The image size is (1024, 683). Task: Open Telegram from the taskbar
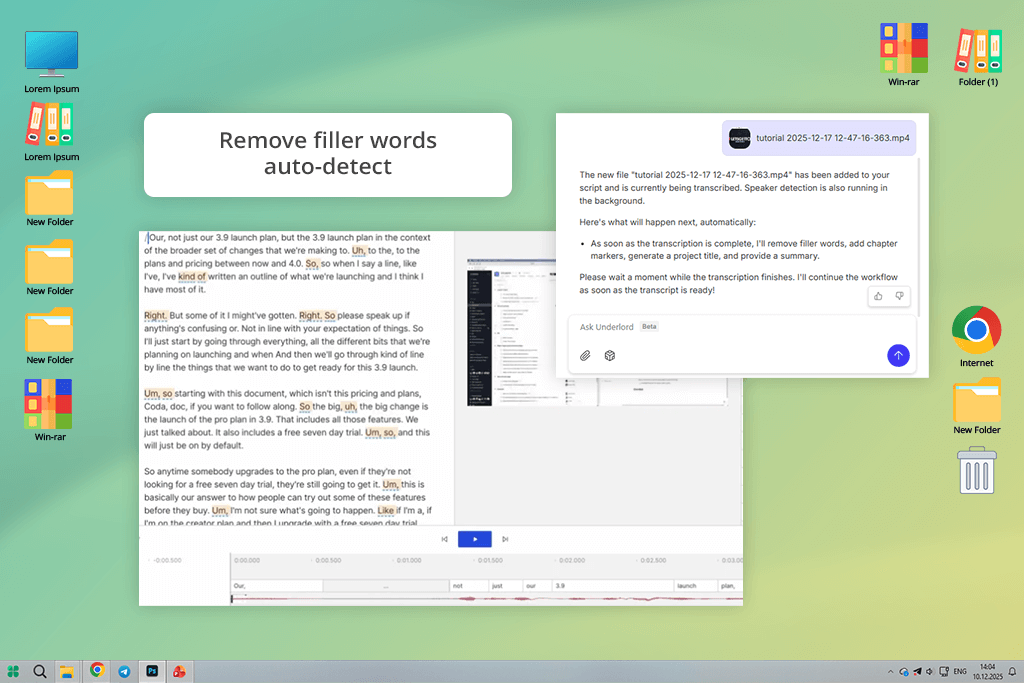pos(124,671)
